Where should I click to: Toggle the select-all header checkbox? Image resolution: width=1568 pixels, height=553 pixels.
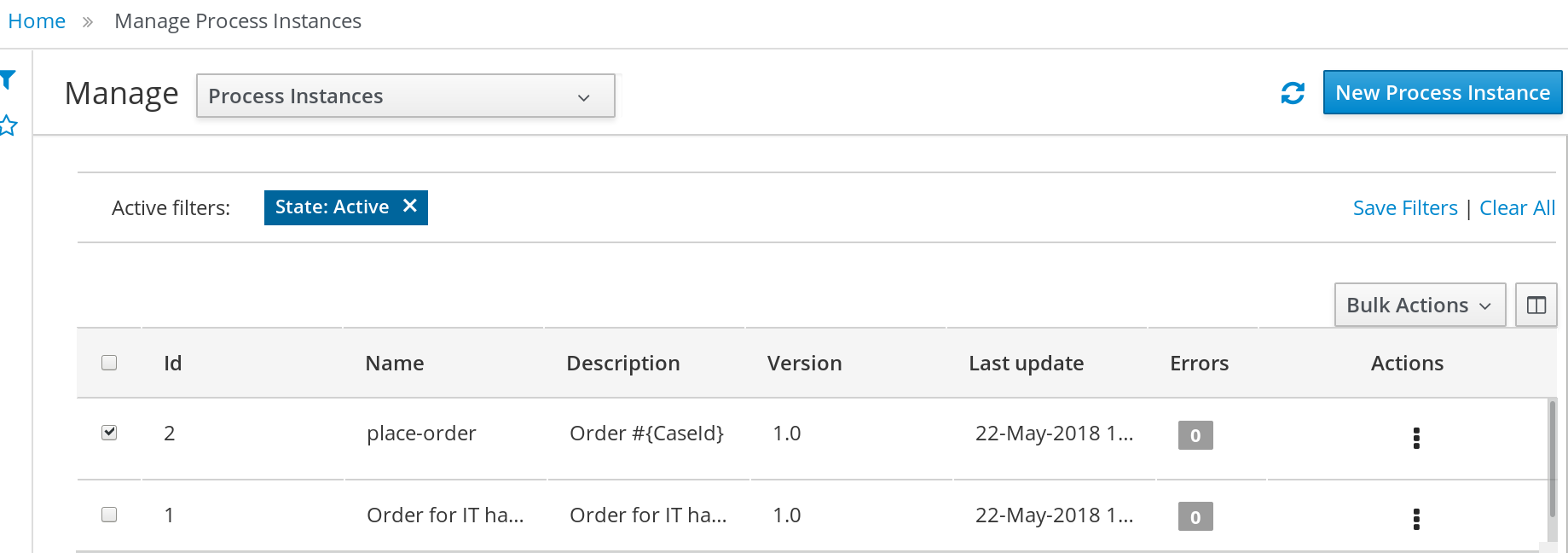click(x=109, y=363)
